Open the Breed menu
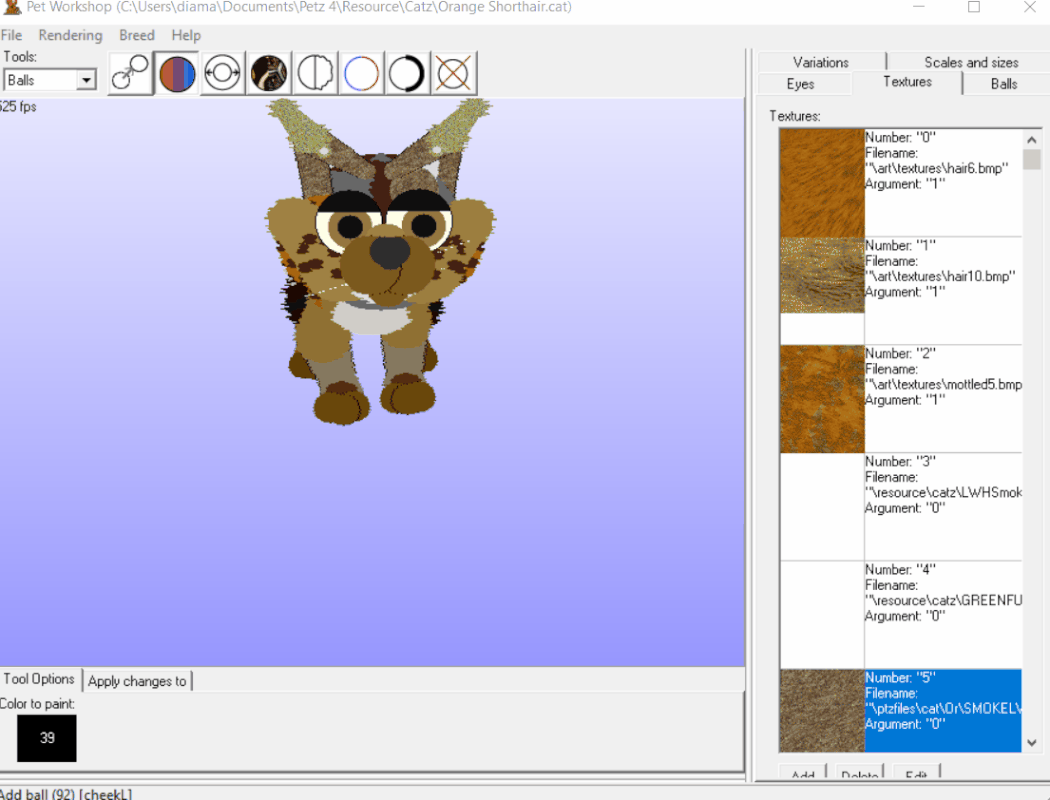 pyautogui.click(x=136, y=35)
